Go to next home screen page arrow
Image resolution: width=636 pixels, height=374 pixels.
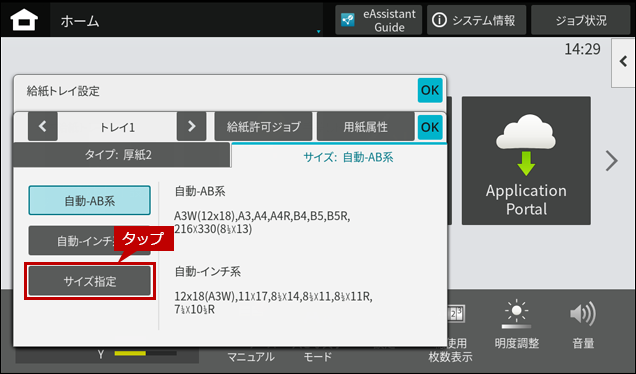(612, 161)
